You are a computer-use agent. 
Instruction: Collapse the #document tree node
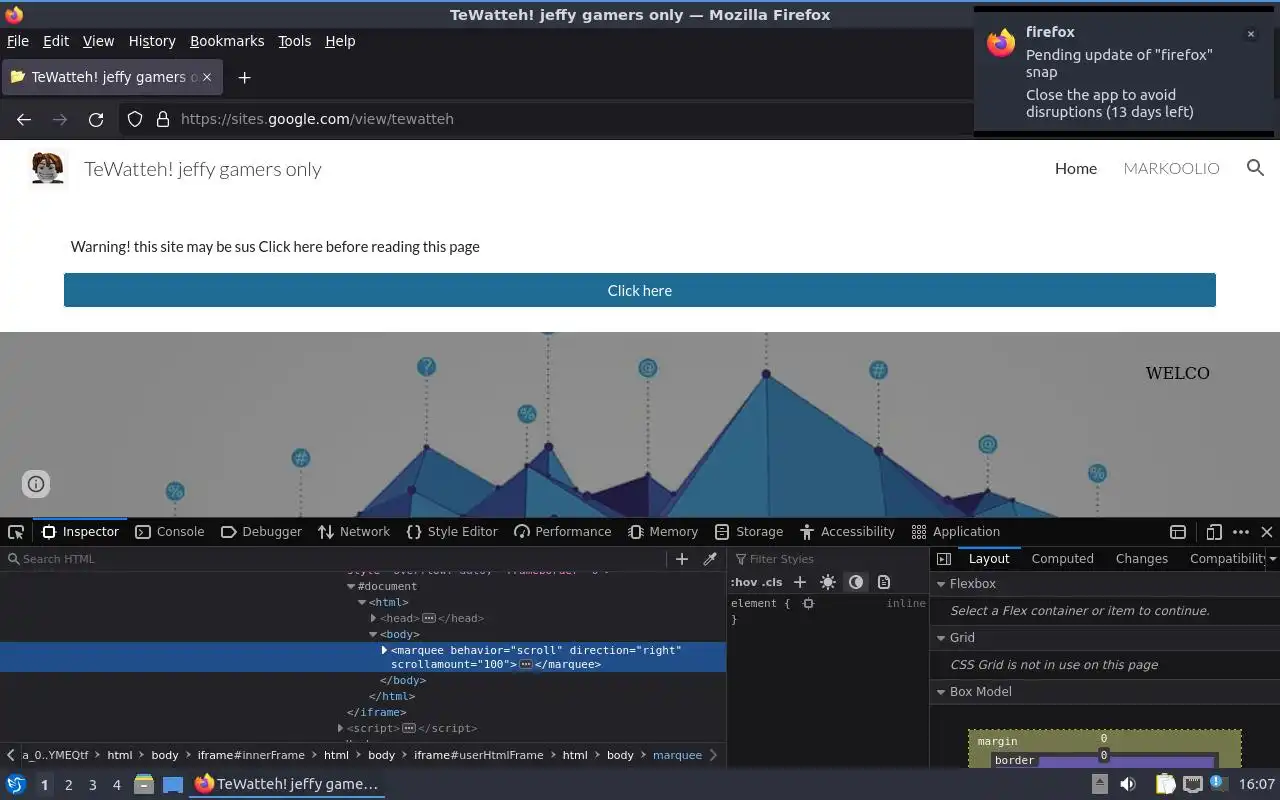tap(351, 587)
